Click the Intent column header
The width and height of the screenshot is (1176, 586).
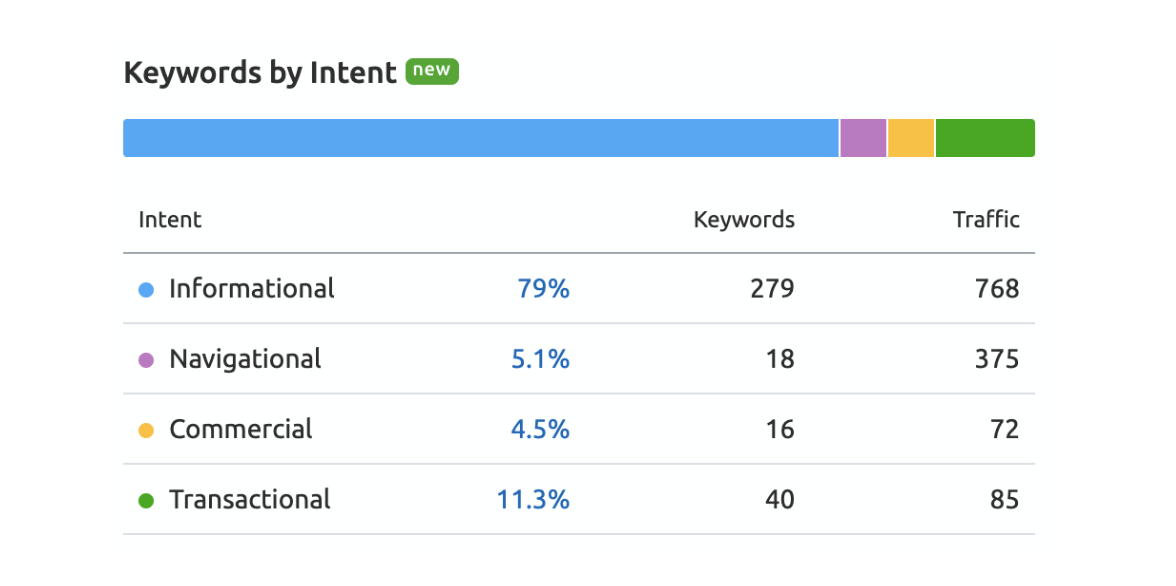pyautogui.click(x=170, y=220)
